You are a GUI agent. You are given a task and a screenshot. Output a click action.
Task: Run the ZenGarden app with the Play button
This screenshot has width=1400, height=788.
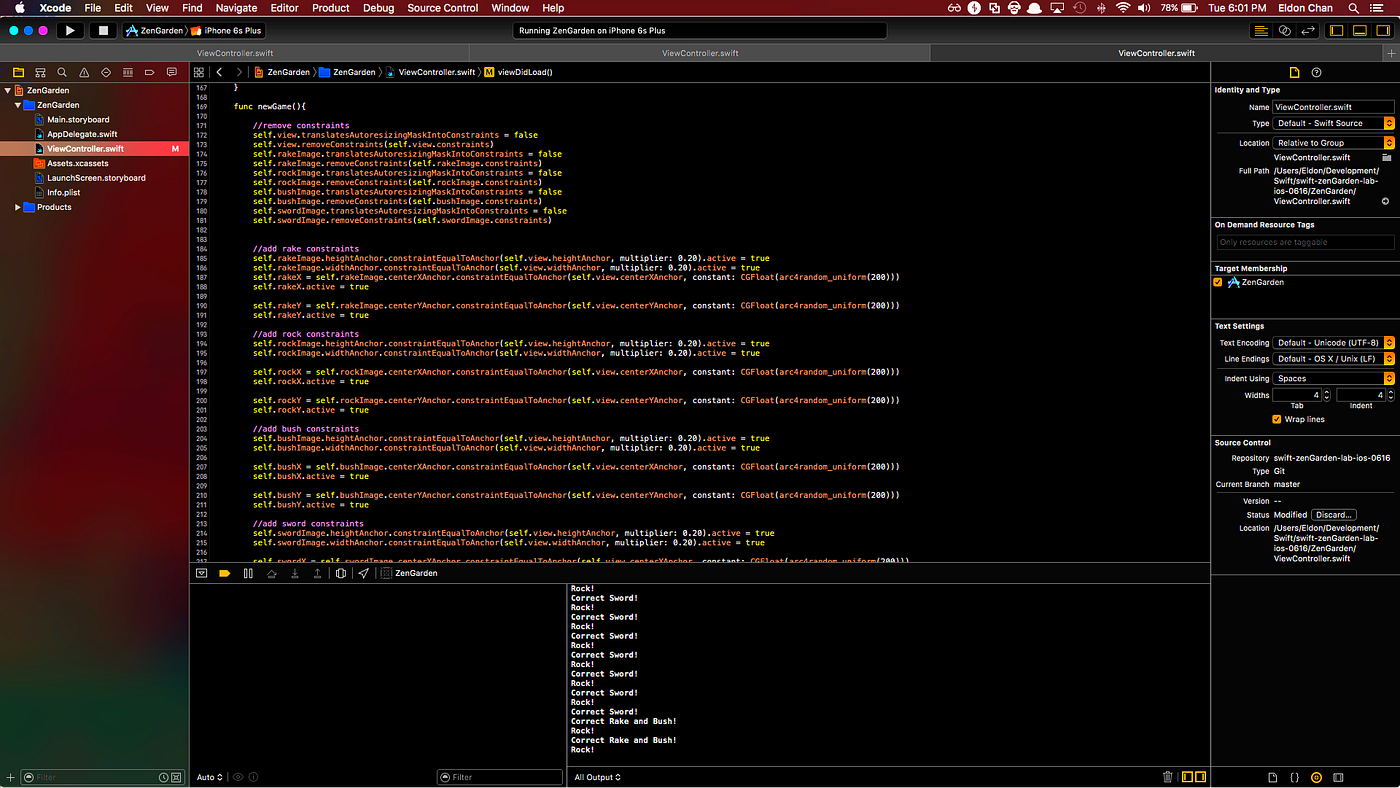point(70,30)
